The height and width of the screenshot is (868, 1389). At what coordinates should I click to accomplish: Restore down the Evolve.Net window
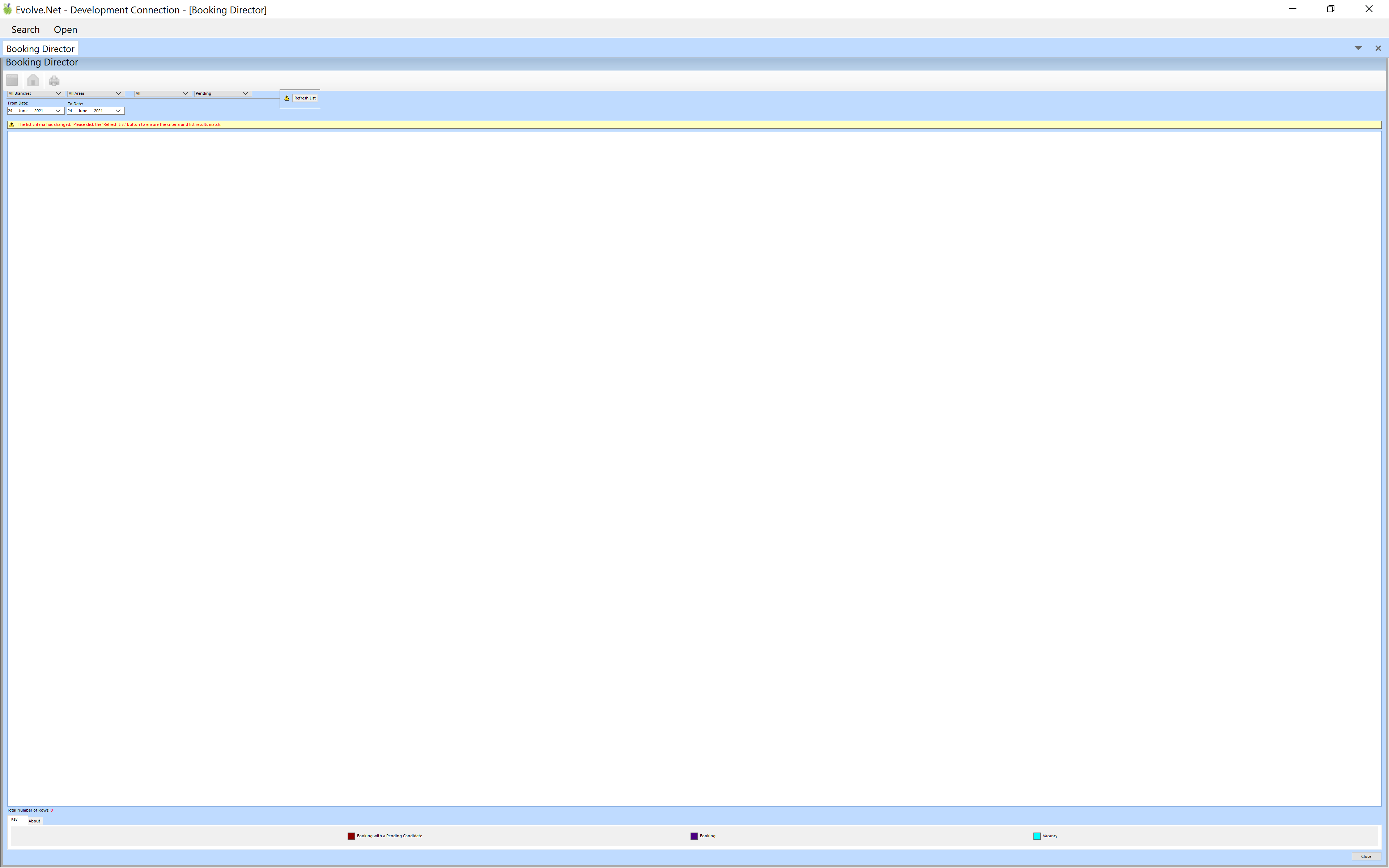pos(1330,9)
